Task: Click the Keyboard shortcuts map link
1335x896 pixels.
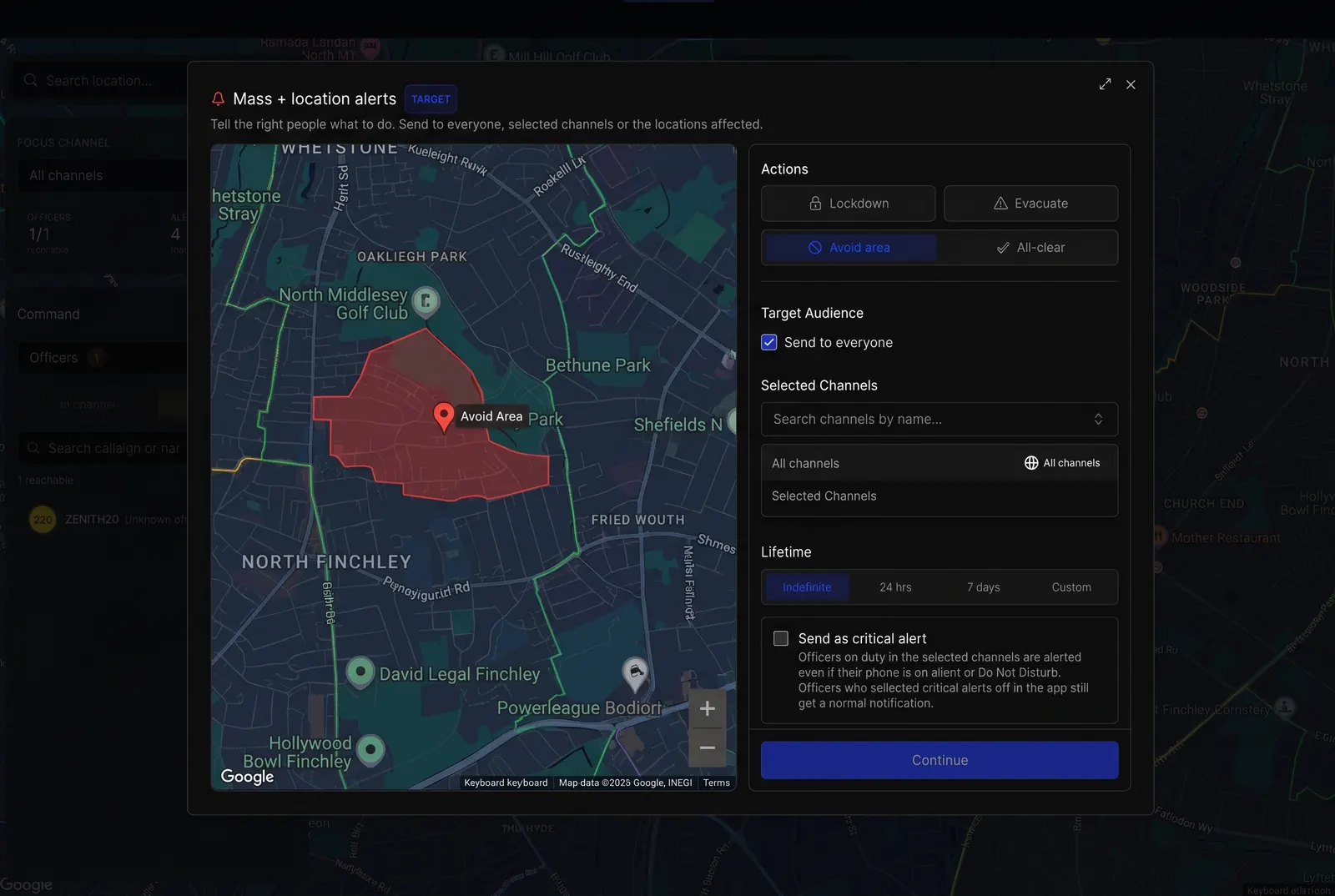Action: (506, 783)
